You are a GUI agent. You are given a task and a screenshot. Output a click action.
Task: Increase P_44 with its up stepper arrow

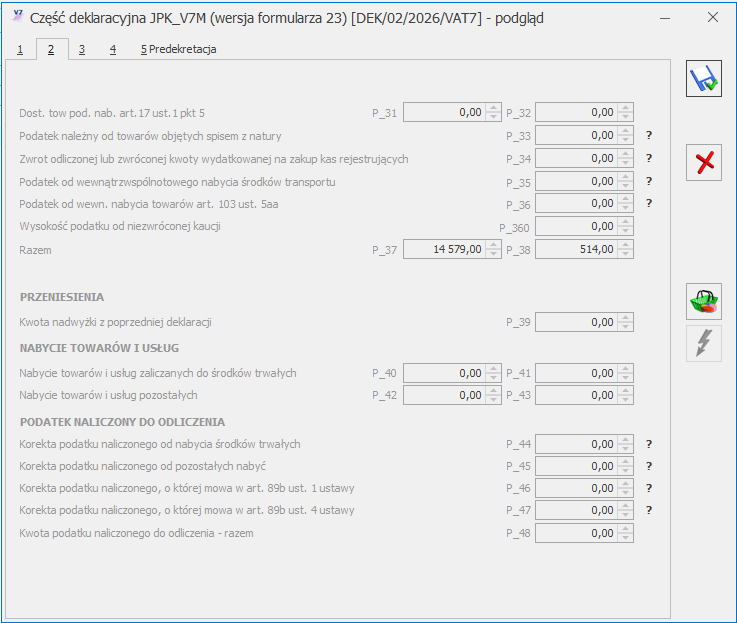tap(626, 440)
